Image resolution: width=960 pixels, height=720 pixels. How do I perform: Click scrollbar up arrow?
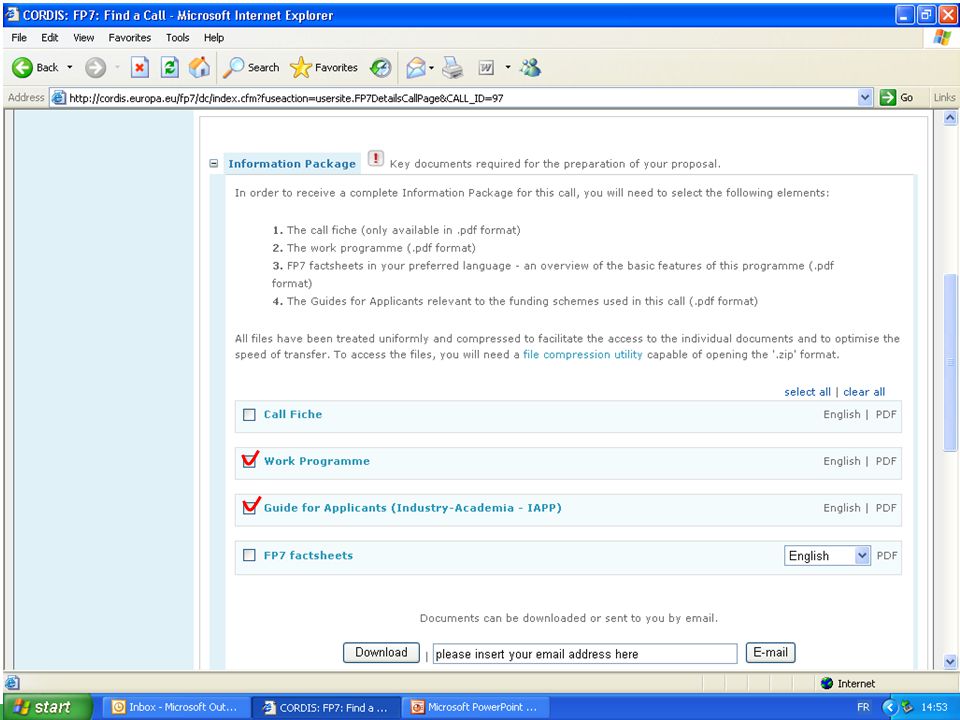[950, 118]
